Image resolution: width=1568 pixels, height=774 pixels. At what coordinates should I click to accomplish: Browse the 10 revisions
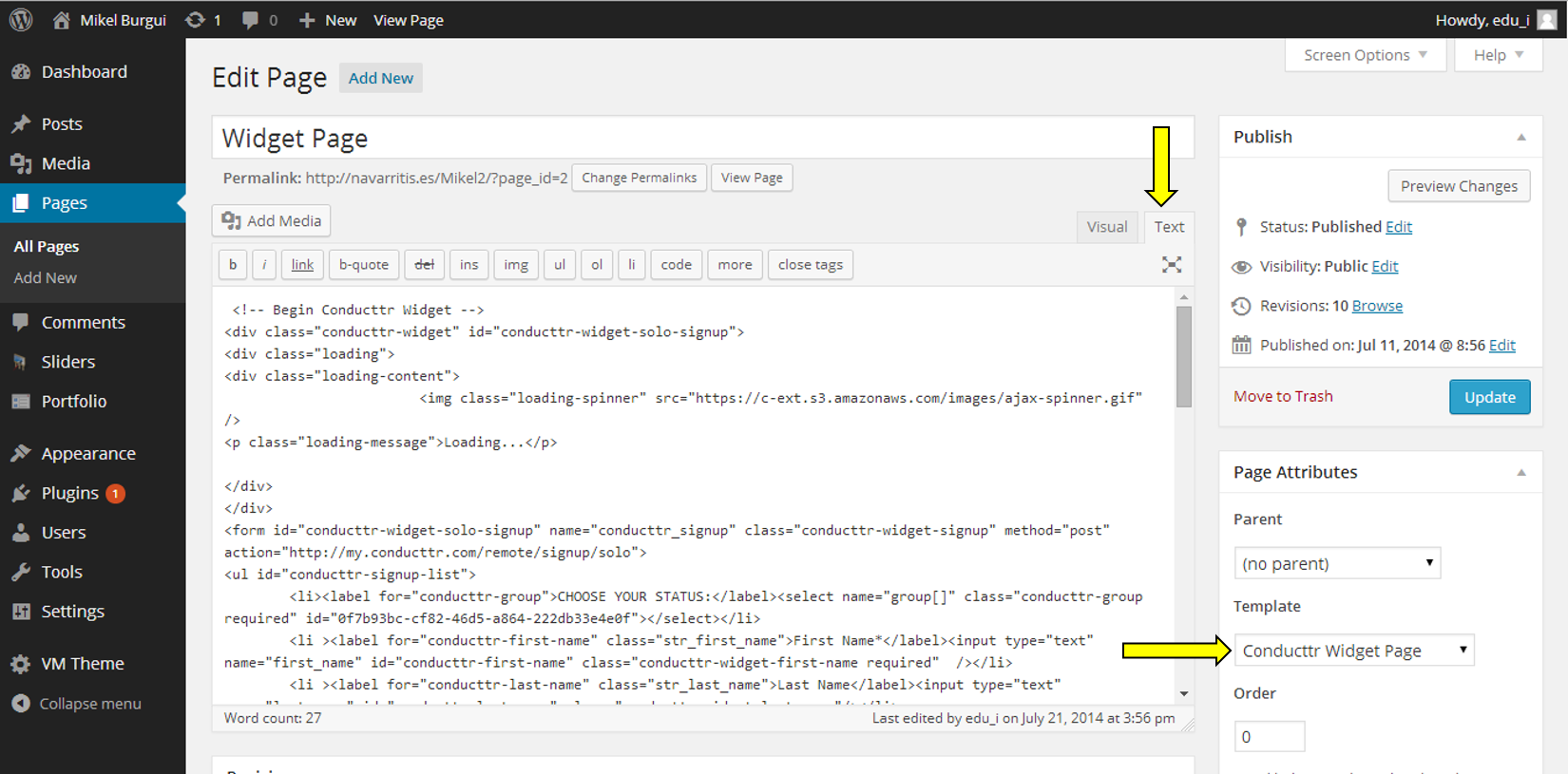(x=1377, y=306)
